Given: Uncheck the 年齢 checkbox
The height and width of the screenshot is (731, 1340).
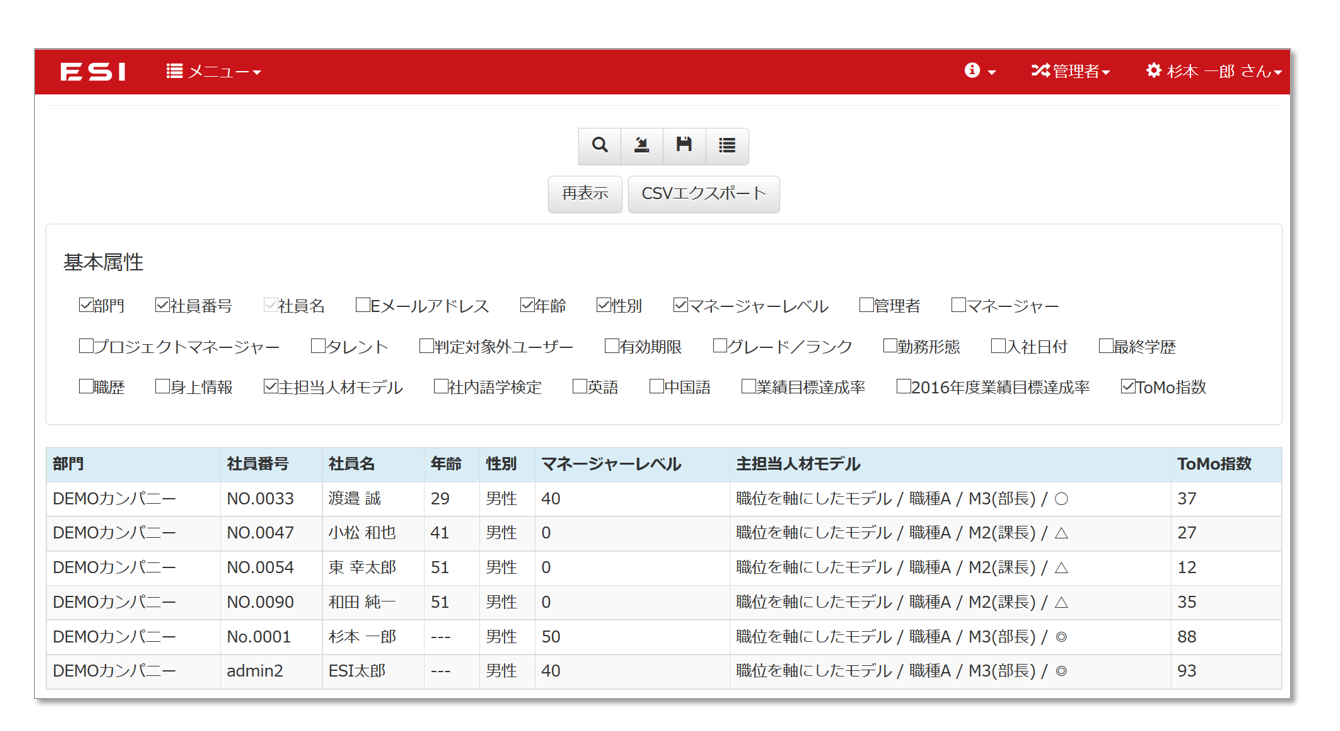Looking at the screenshot, I should pos(527,305).
